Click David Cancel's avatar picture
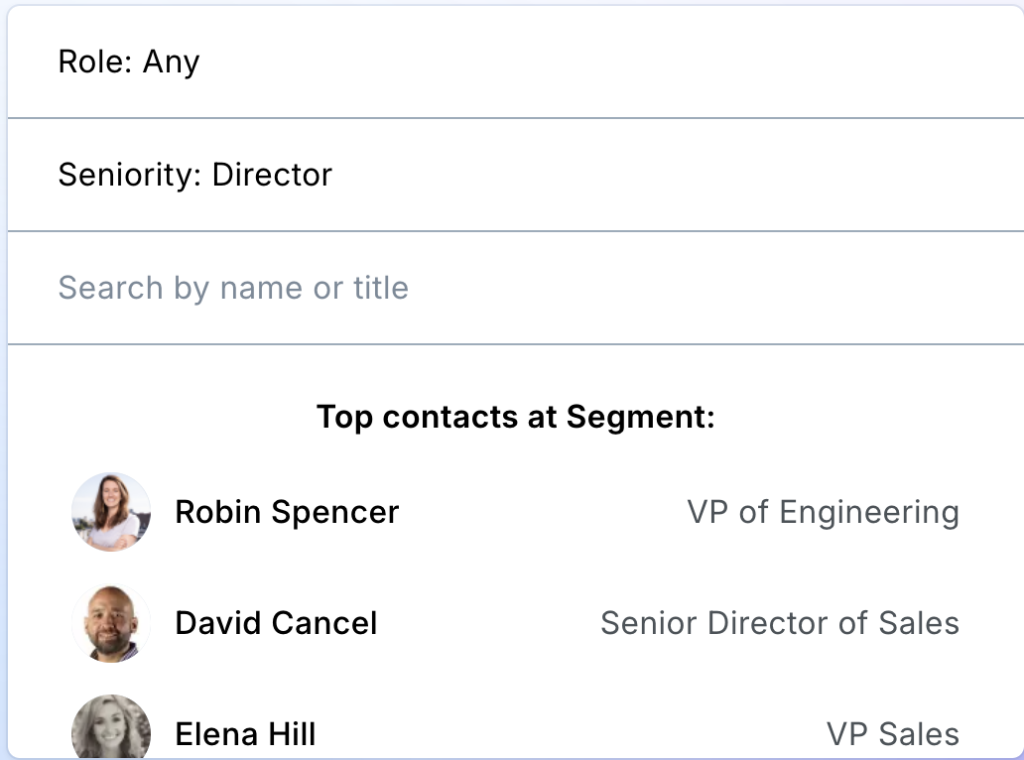This screenshot has width=1024, height=760. pos(111,623)
